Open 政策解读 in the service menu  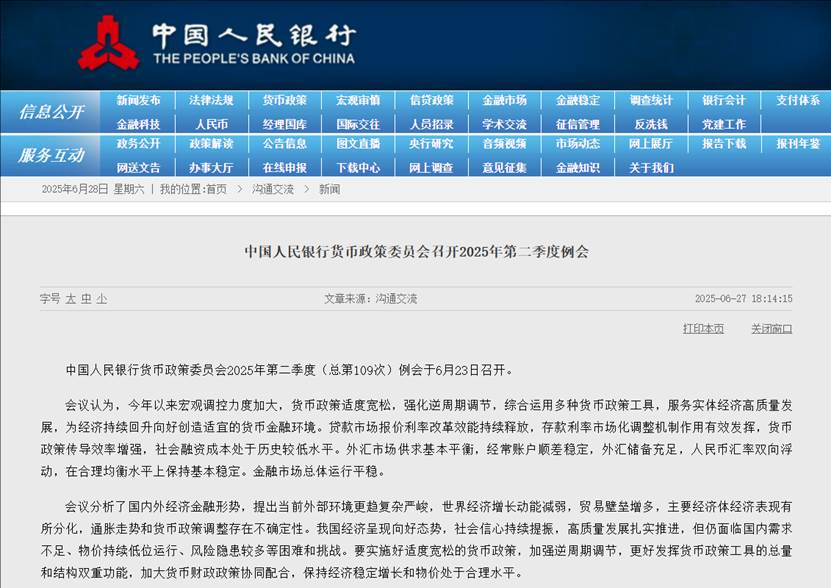click(x=211, y=144)
